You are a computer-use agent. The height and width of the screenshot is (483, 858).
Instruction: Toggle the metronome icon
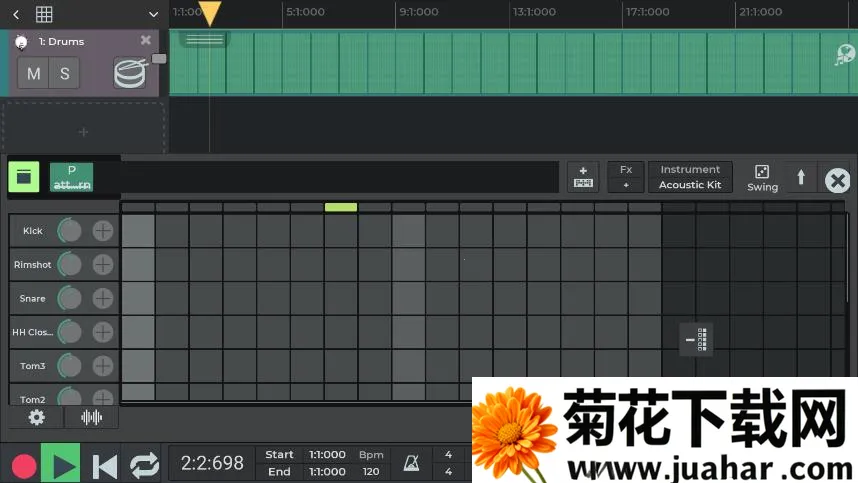411,464
